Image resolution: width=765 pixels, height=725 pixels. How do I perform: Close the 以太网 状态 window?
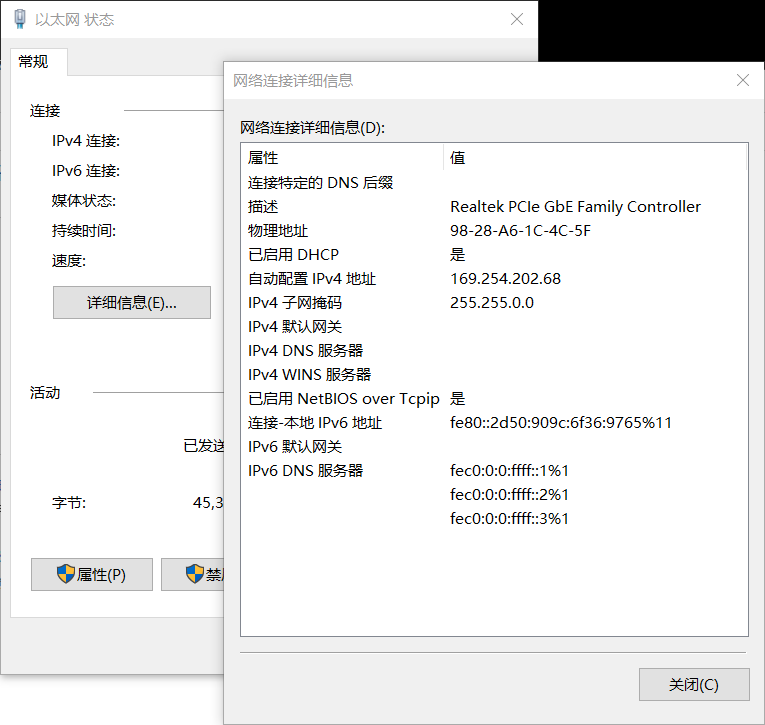(x=517, y=19)
